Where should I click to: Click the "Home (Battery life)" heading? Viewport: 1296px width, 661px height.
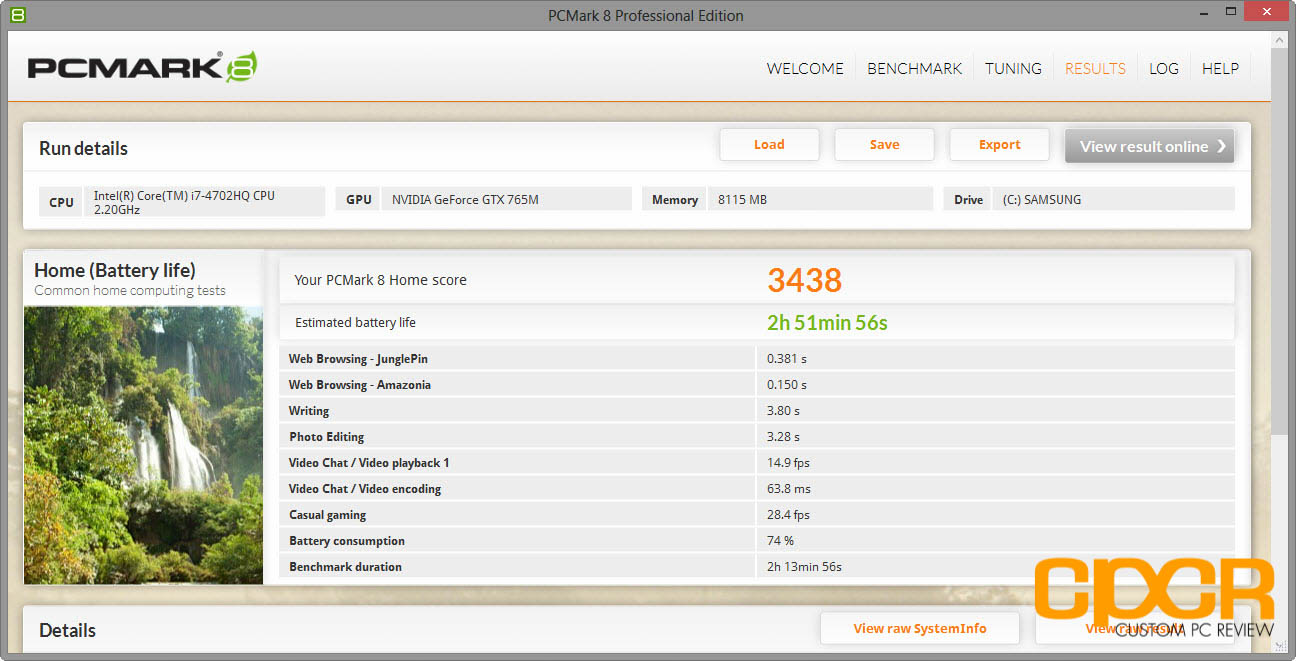click(x=115, y=270)
